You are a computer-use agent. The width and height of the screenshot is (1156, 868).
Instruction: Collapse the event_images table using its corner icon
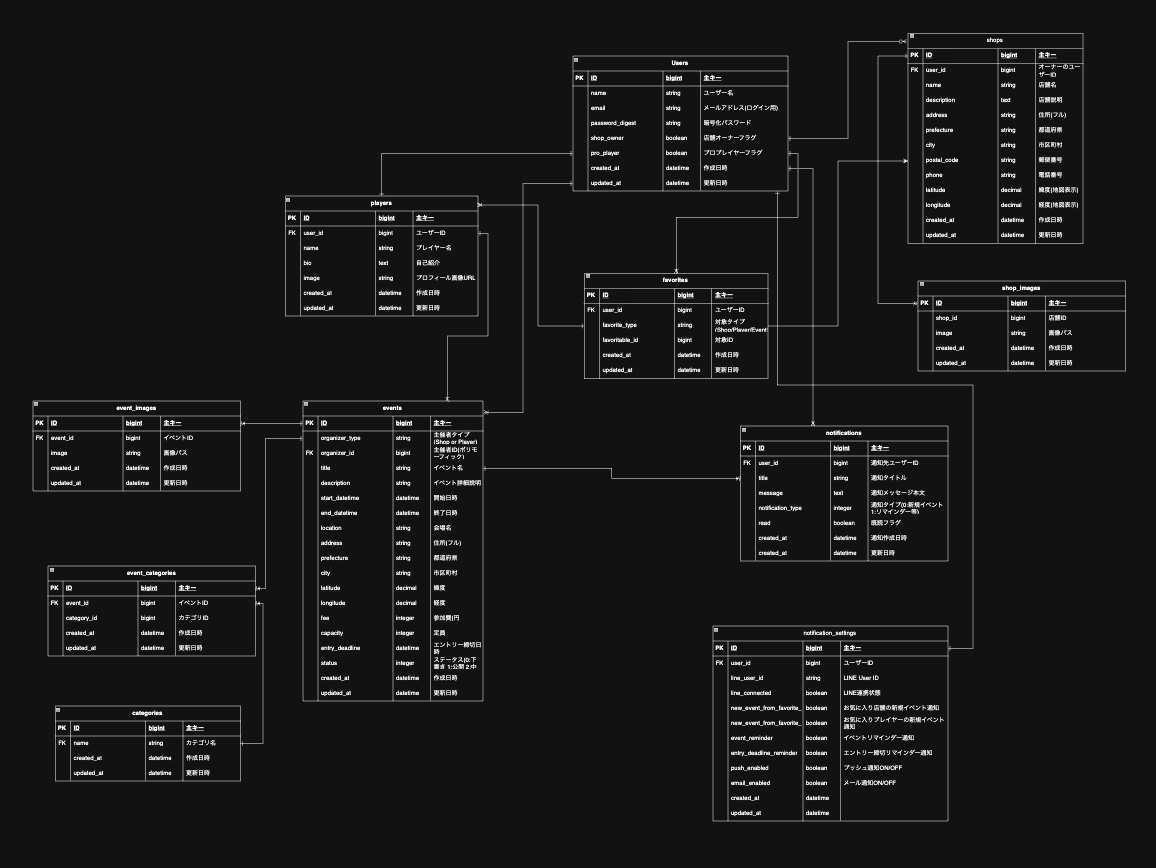pyautogui.click(x=36, y=404)
